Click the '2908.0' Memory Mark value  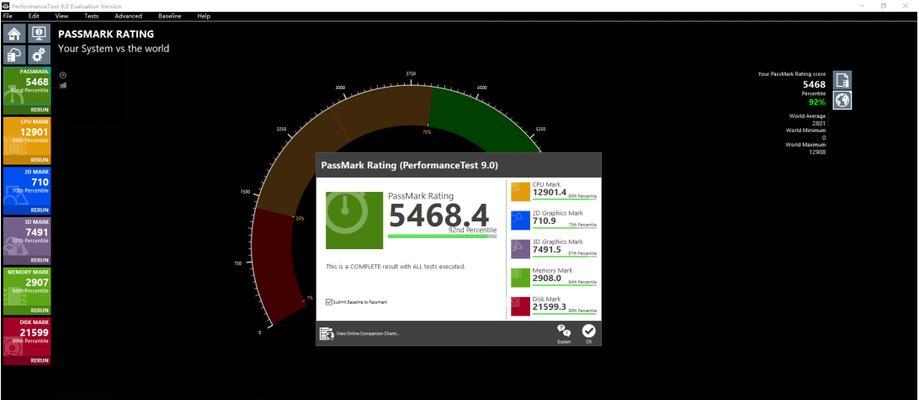[x=546, y=278]
